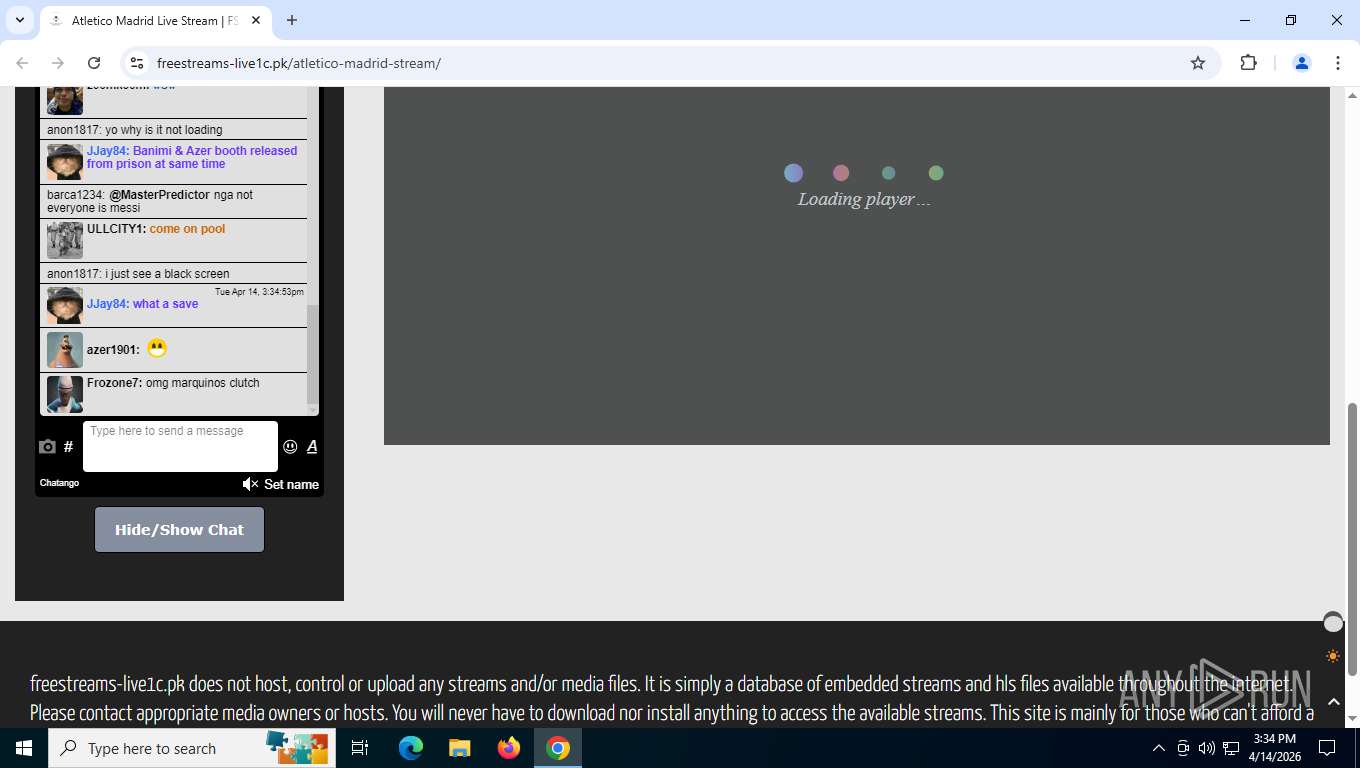This screenshot has width=1360, height=768.
Task: Click the sun theme toggle icon
Action: (1333, 656)
